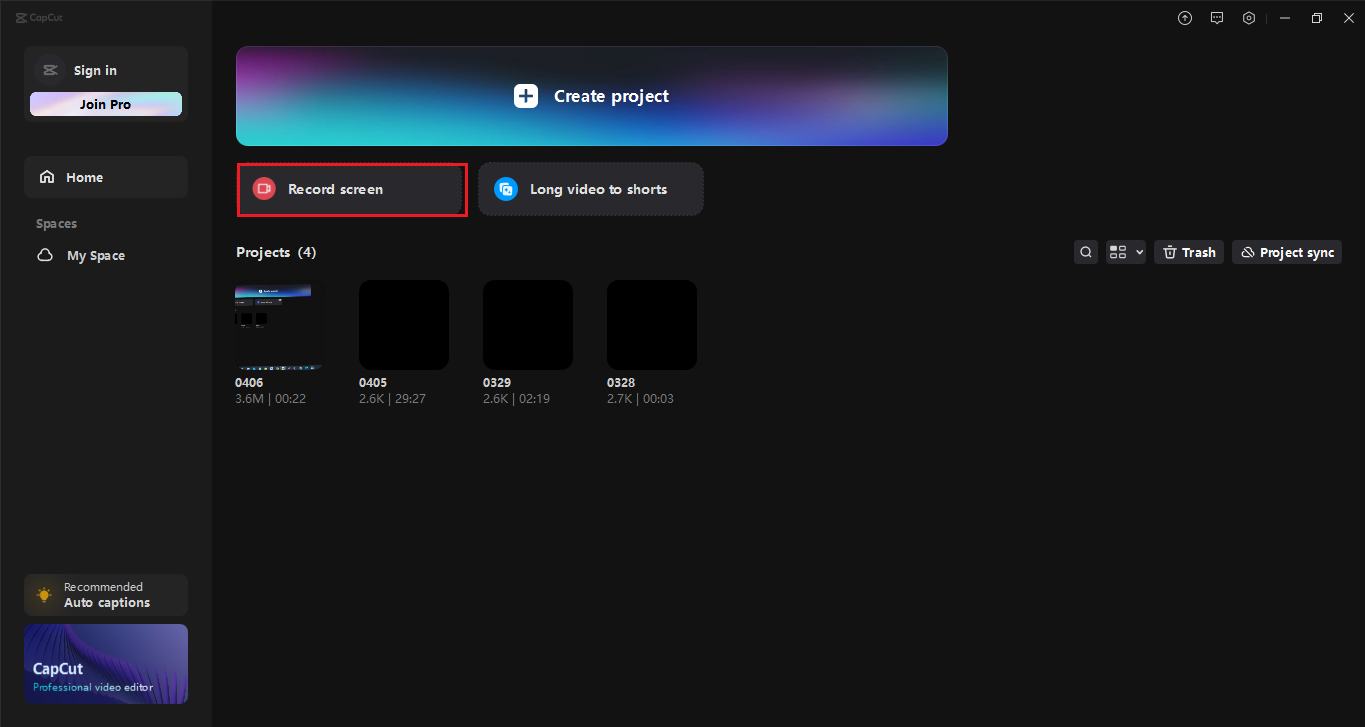The image size is (1365, 727).
Task: Click the Sign in option
Action: [95, 70]
